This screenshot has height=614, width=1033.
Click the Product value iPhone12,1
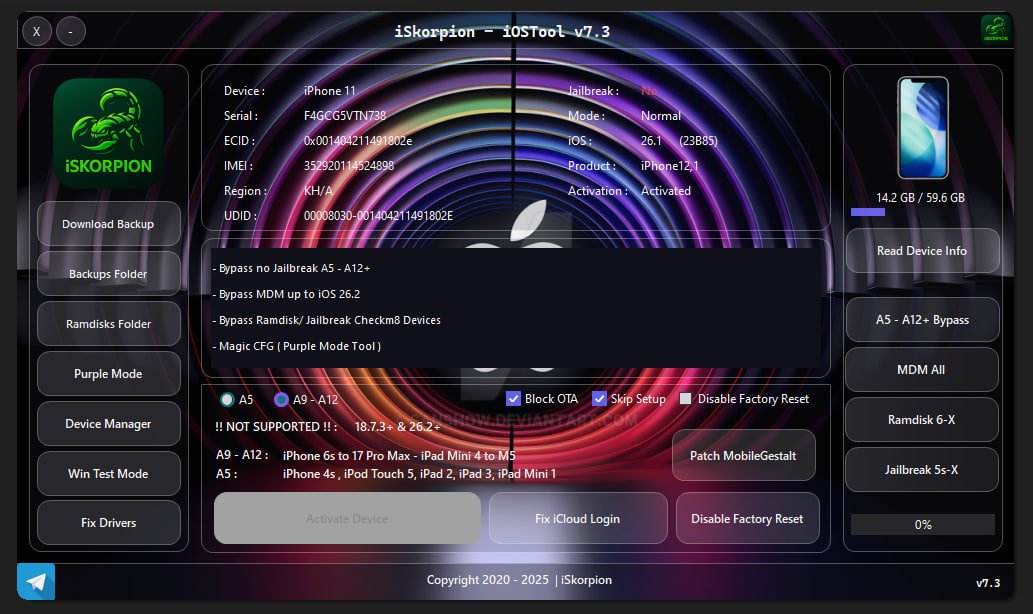669,166
